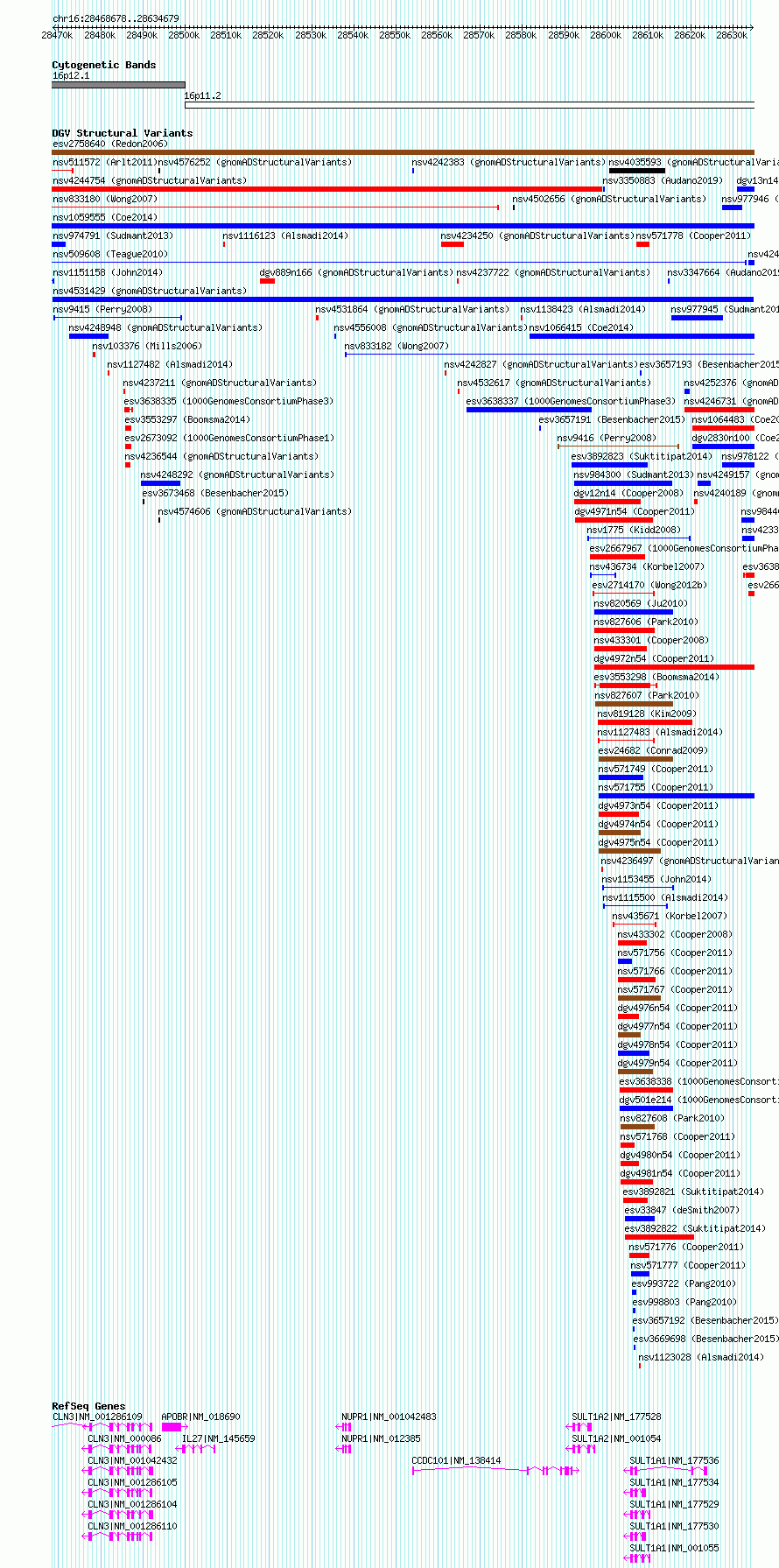Screen dimensions: 779x1568
Task: Open nsv827606 (Park2010) variant
Action: point(646,622)
